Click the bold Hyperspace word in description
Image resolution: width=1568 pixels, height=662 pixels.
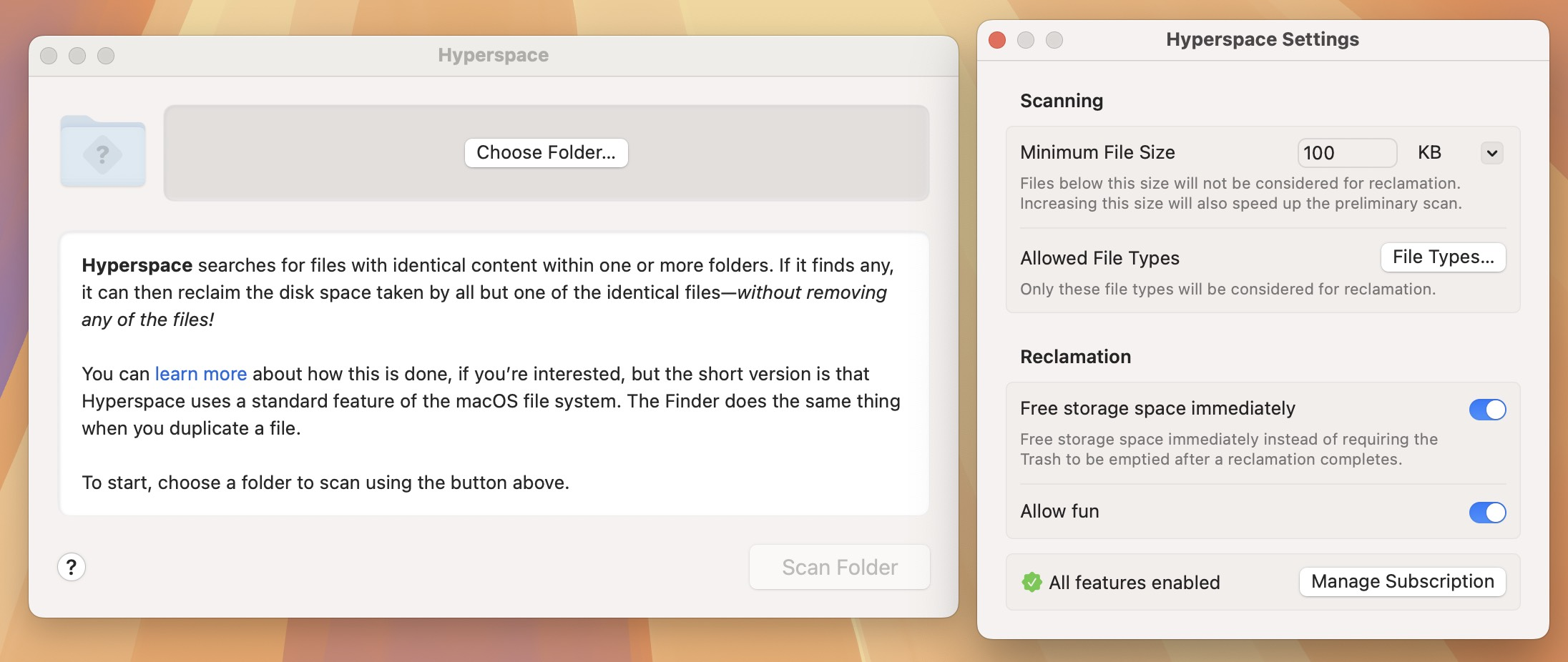137,265
